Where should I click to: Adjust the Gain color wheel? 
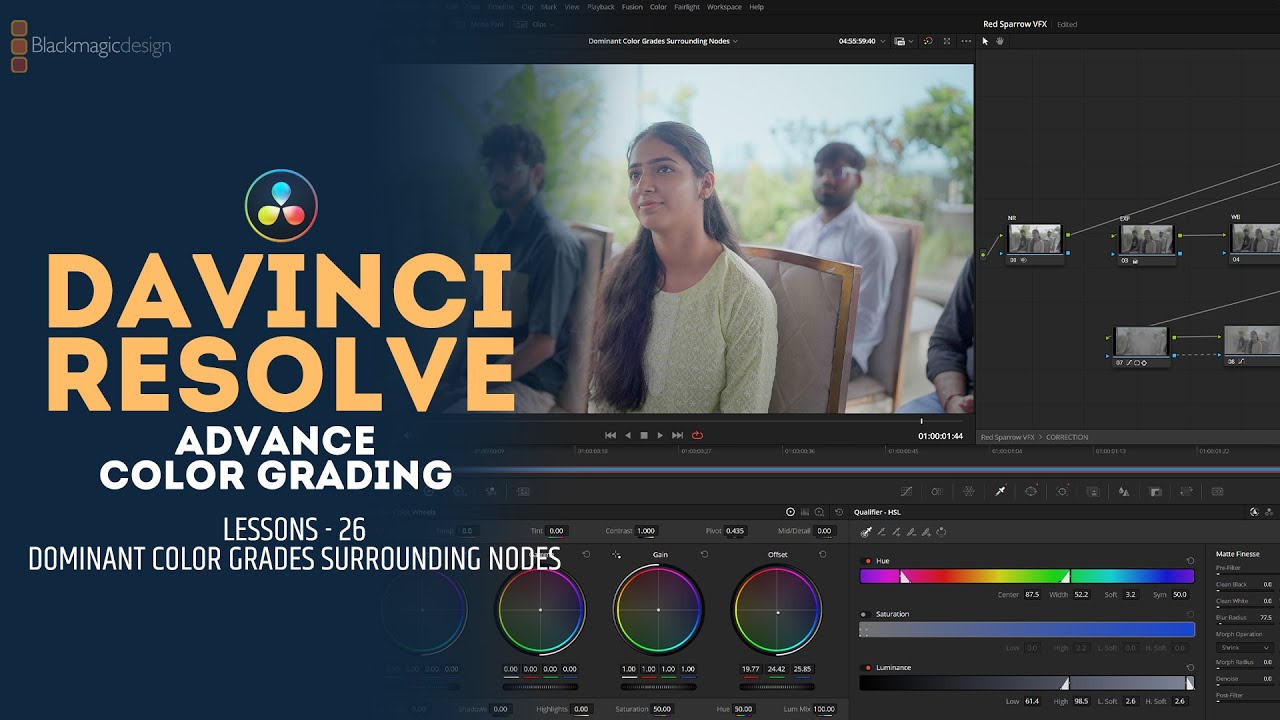click(x=658, y=609)
